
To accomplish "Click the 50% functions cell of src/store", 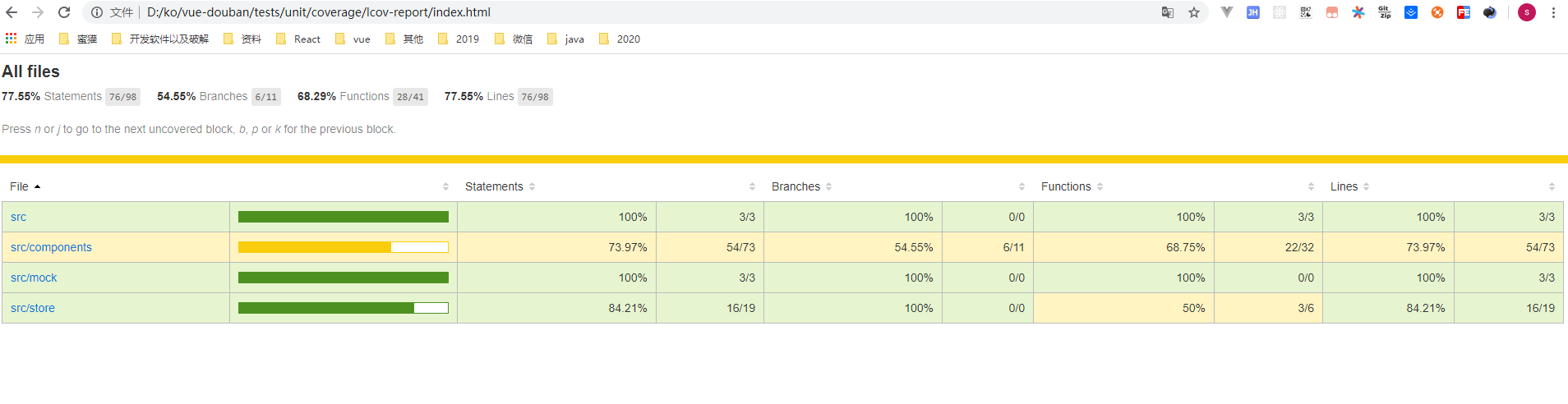I will pyautogui.click(x=1123, y=308).
